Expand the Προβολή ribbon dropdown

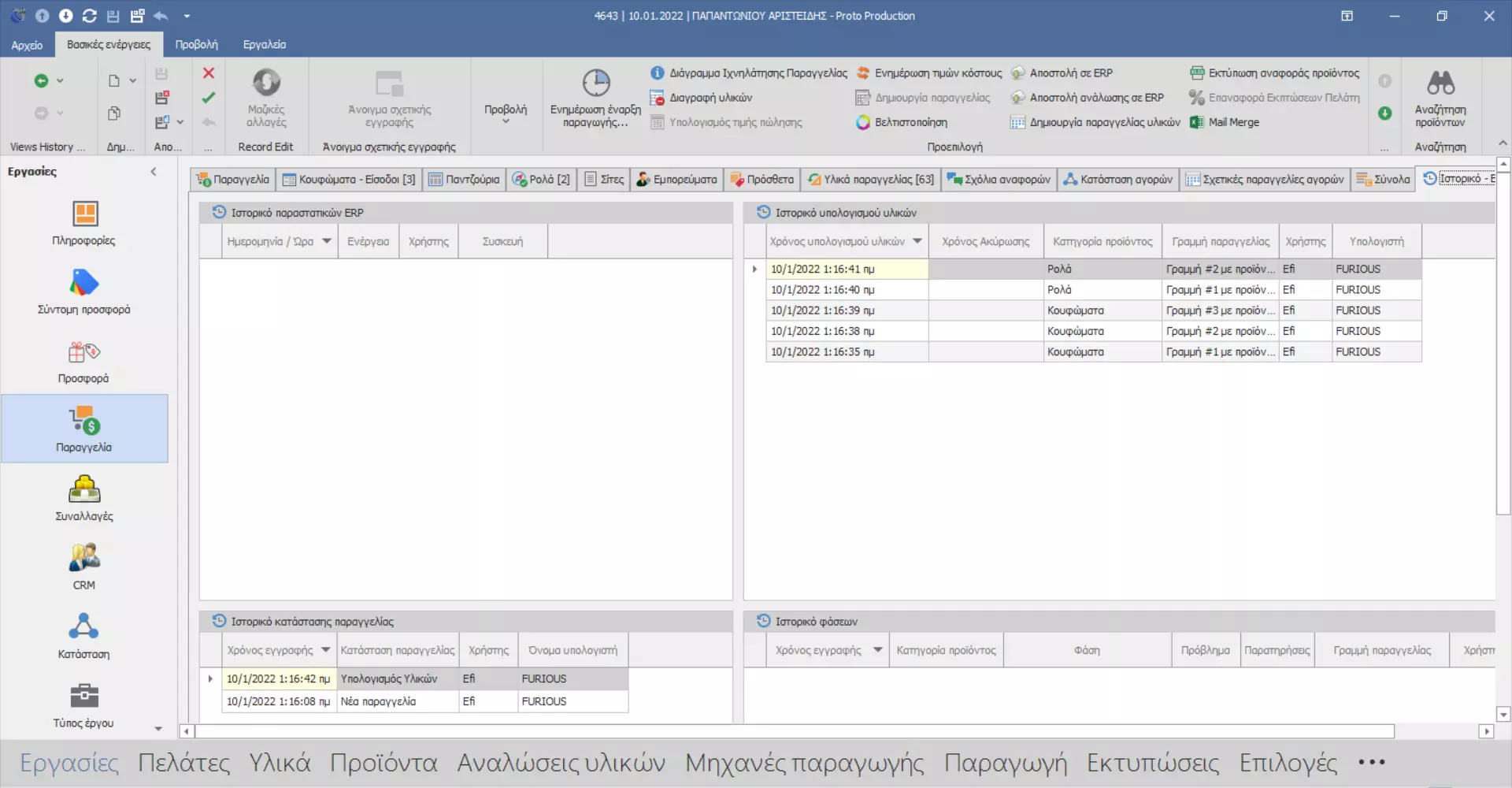pos(505,113)
